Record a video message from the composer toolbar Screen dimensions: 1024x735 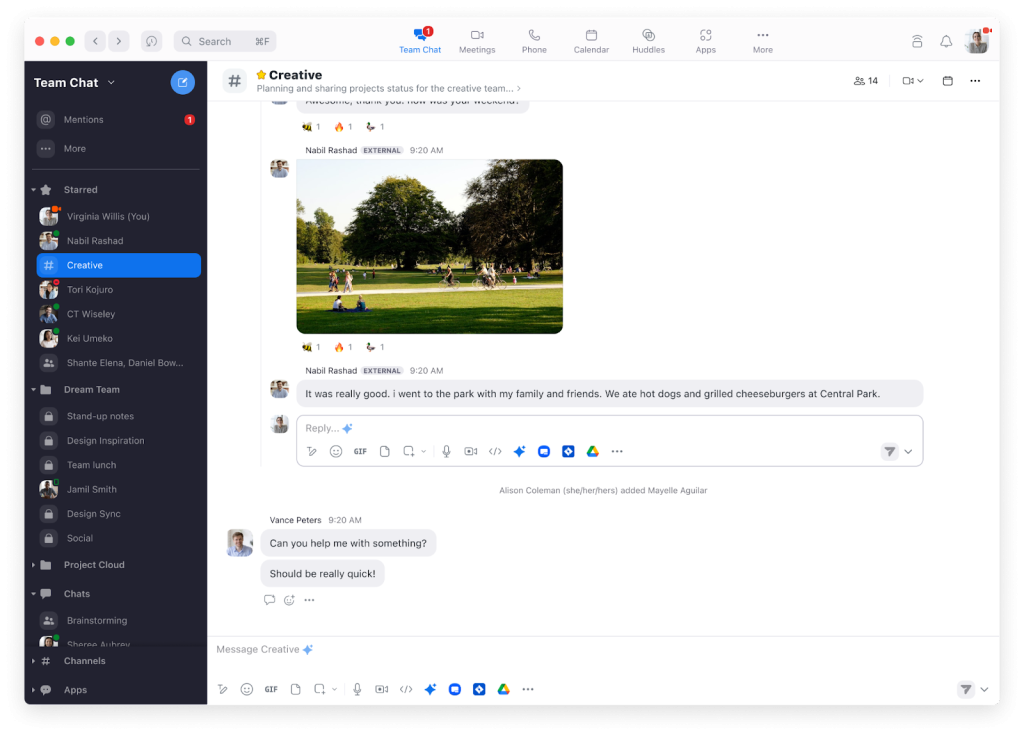(x=382, y=689)
